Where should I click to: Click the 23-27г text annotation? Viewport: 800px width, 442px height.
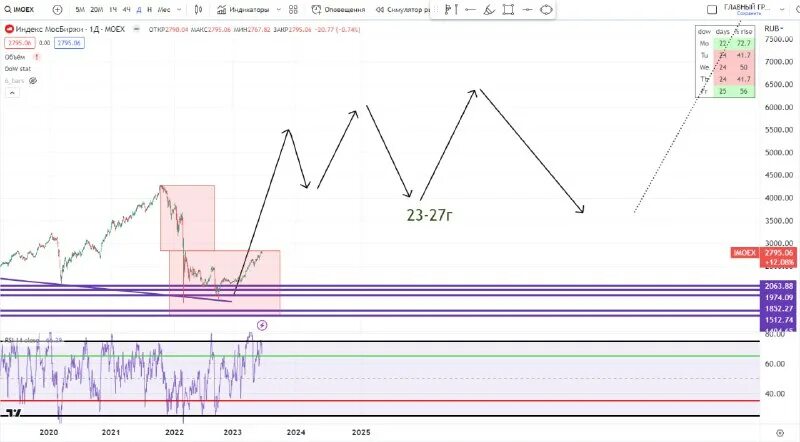[x=429, y=216]
